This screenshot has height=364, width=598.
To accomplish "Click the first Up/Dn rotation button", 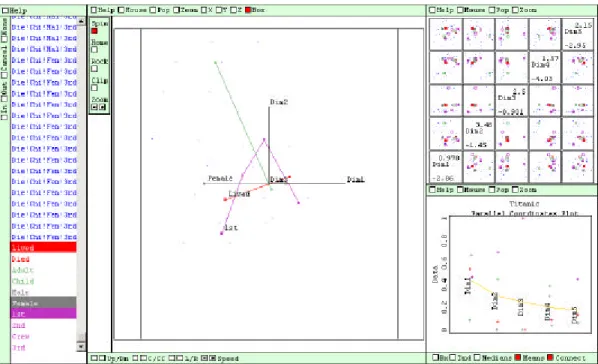I will pos(93,358).
